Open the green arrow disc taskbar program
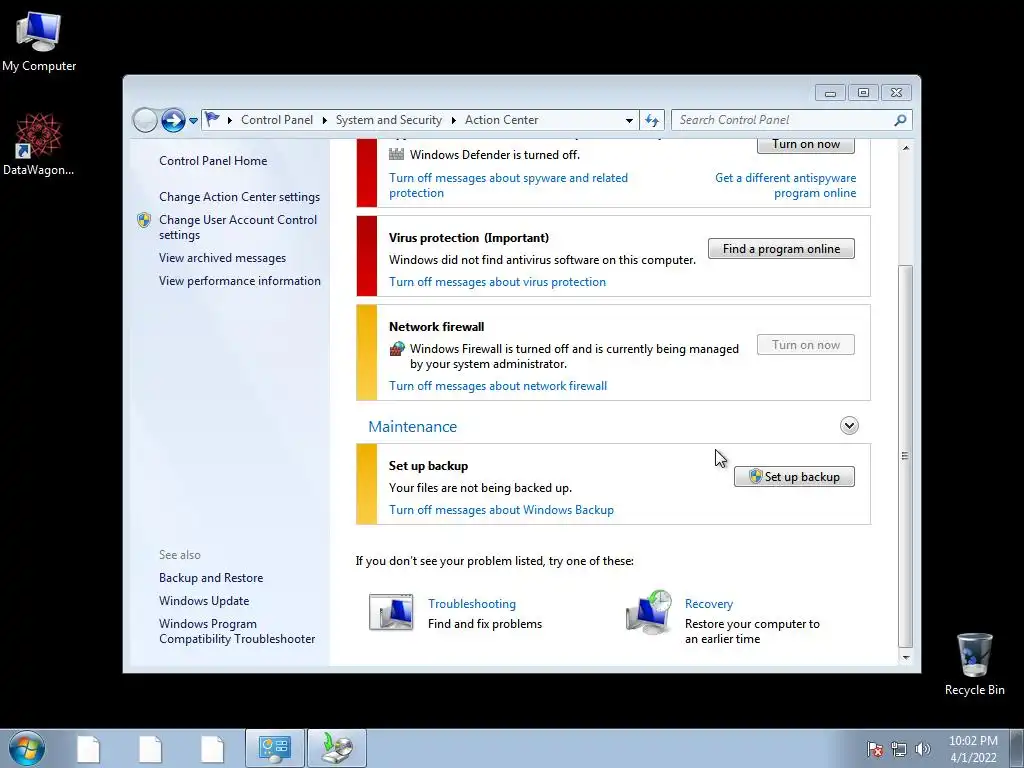This screenshot has height=768, width=1024. (337, 748)
